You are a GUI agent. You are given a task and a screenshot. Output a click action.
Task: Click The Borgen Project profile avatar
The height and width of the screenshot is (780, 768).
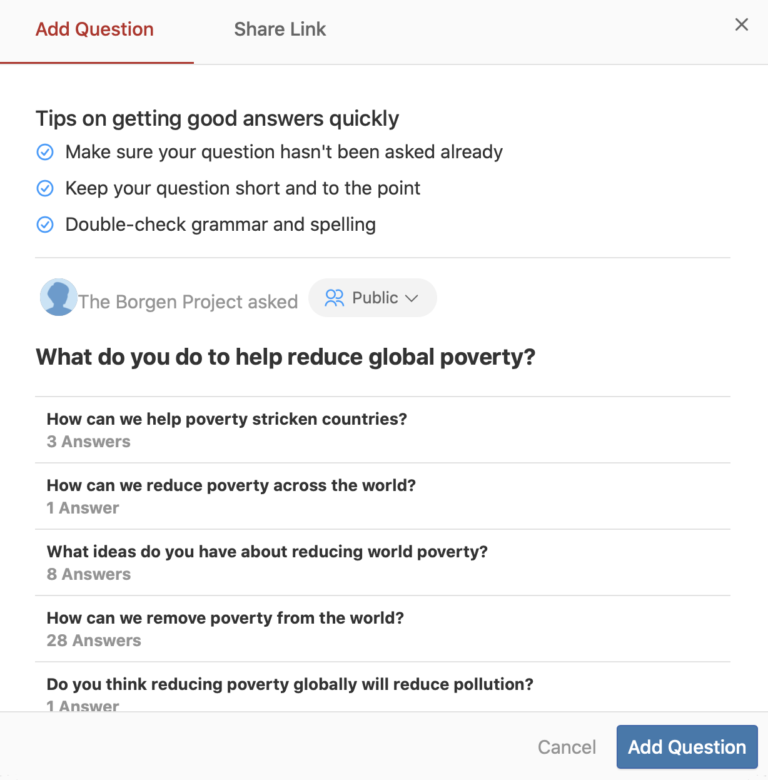(58, 297)
